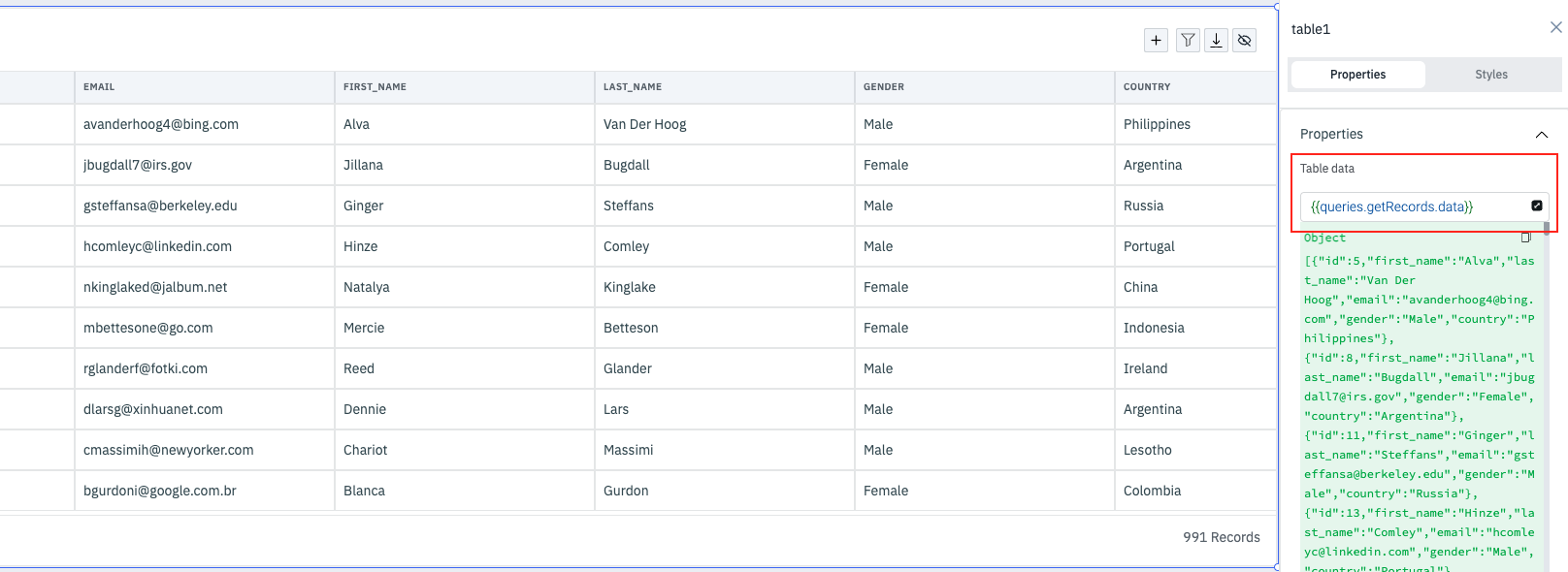The width and height of the screenshot is (1568, 572).
Task: Select the Properties tab
Action: pyautogui.click(x=1357, y=75)
